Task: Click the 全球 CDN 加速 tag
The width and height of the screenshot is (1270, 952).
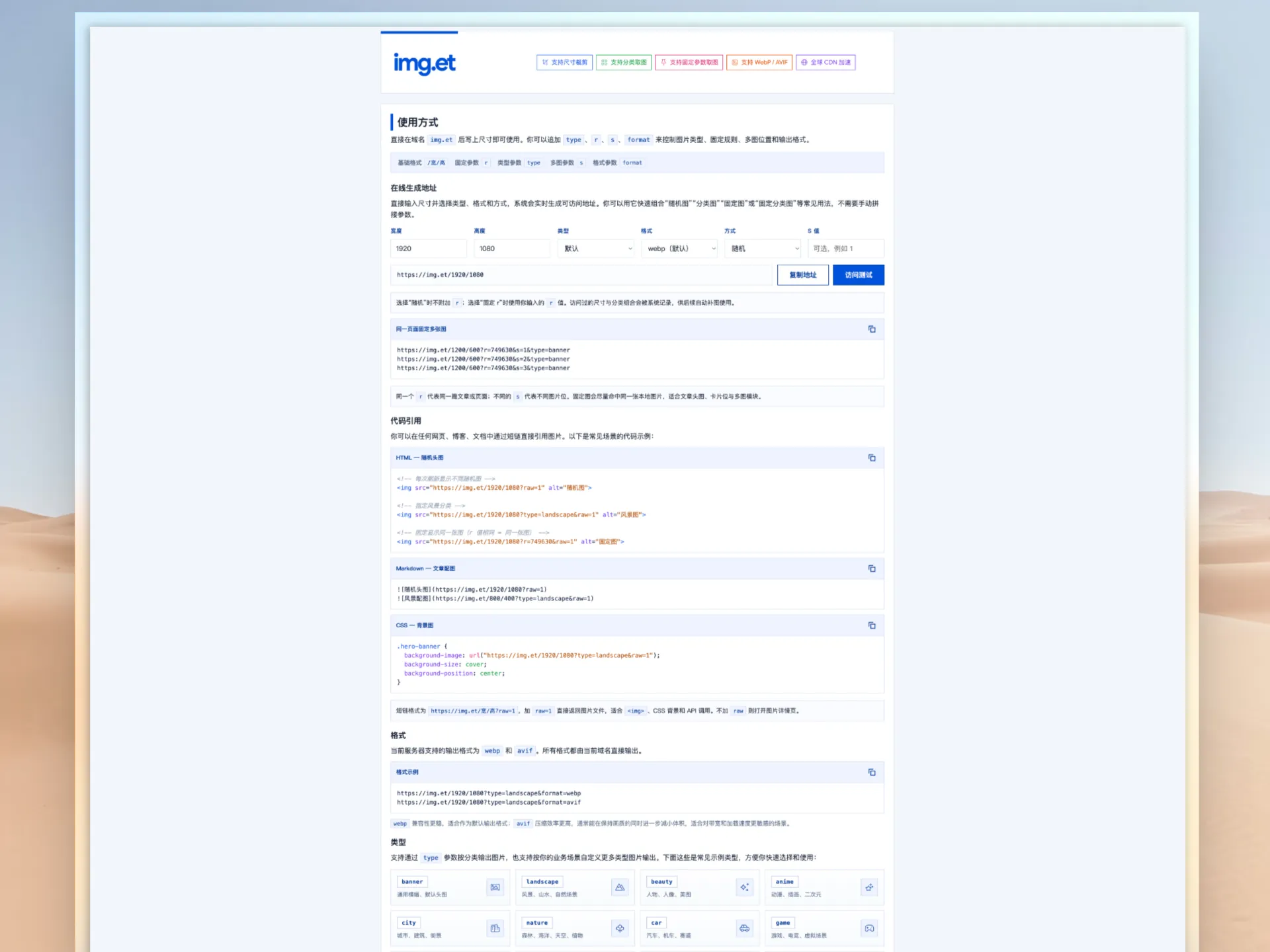Action: [x=825, y=62]
